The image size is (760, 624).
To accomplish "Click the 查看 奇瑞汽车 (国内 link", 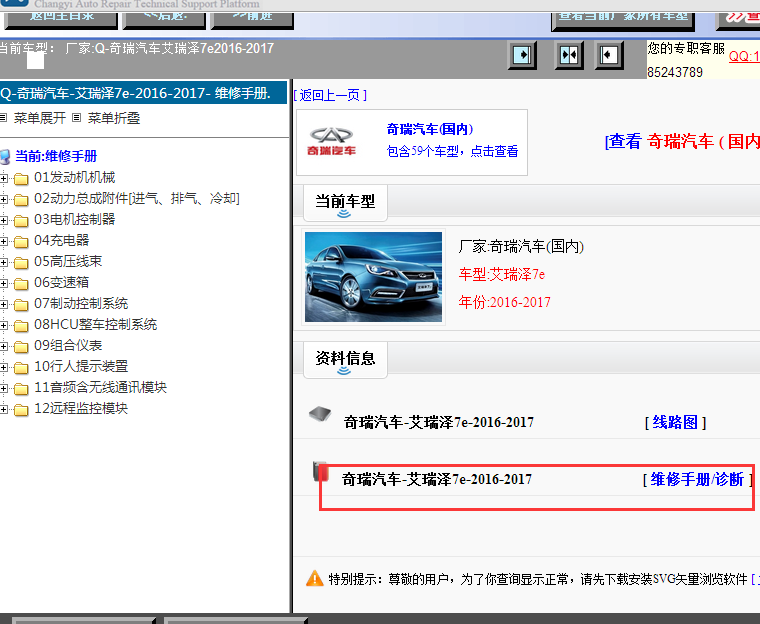I will 682,141.
